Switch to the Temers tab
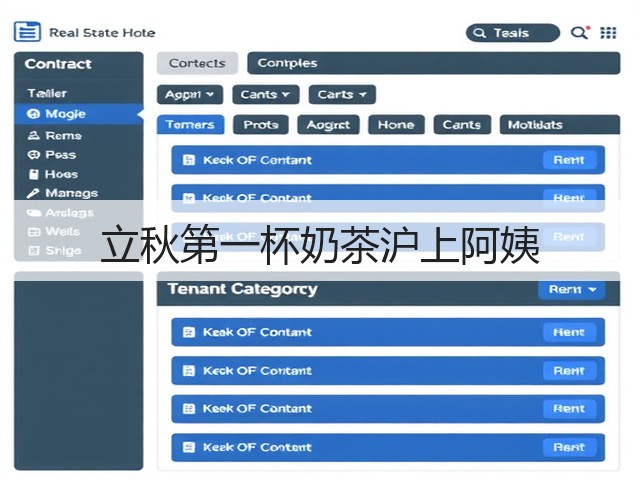 (x=191, y=124)
